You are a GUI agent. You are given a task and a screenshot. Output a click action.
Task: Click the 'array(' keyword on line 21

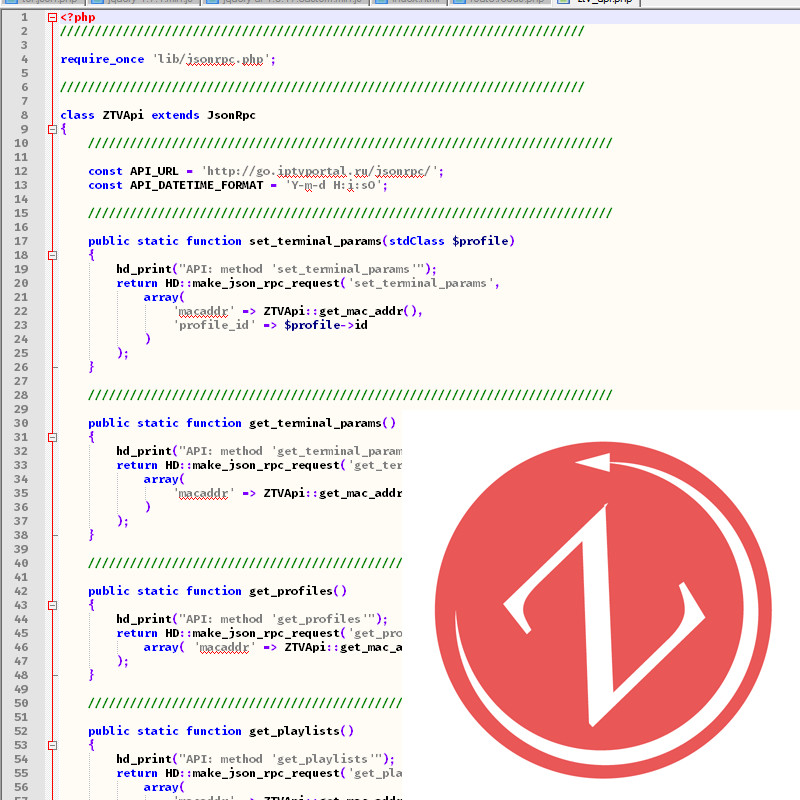(164, 297)
